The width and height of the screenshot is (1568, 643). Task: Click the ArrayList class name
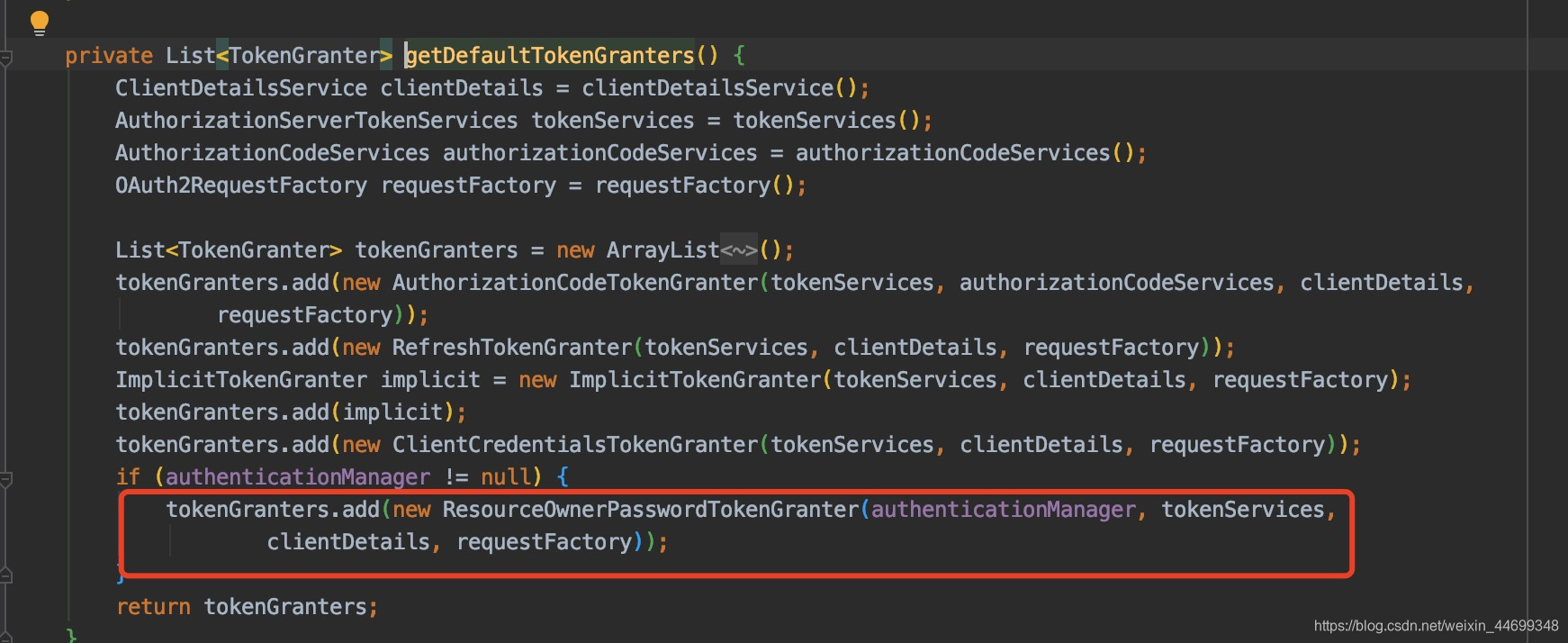point(663,250)
